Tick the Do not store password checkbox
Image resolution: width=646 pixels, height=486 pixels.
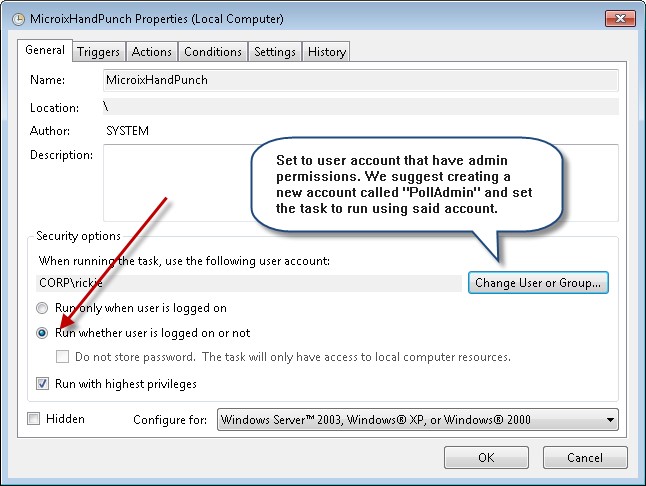click(x=63, y=357)
